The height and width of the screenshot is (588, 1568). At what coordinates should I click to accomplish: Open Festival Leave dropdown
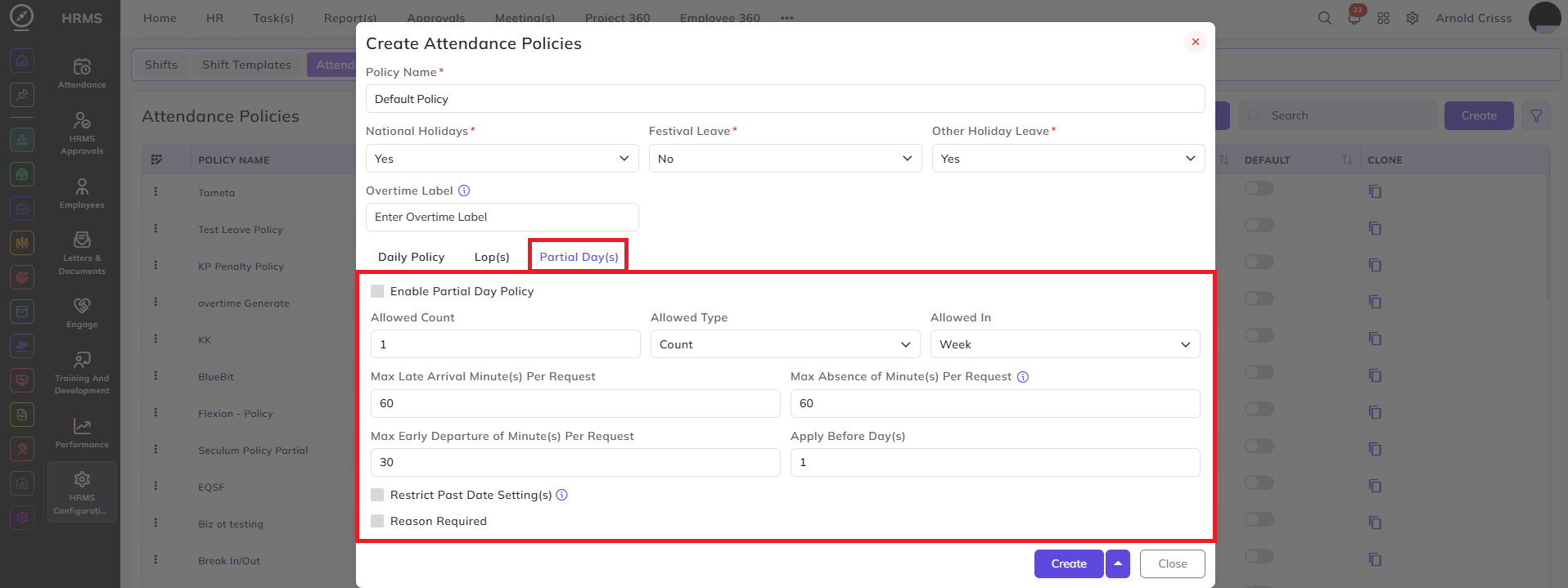786,159
